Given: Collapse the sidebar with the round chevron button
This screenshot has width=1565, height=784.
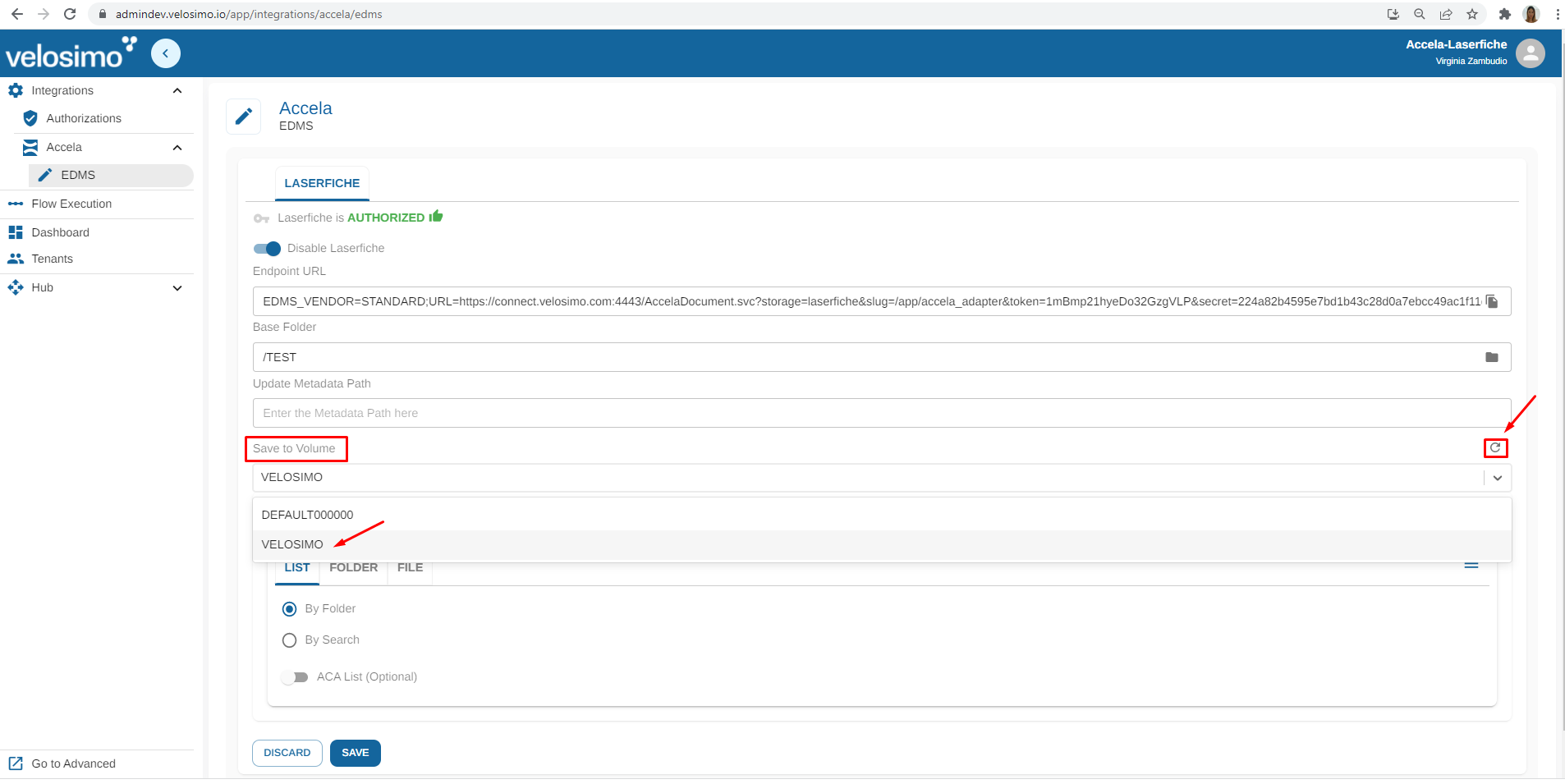Looking at the screenshot, I should (x=166, y=53).
